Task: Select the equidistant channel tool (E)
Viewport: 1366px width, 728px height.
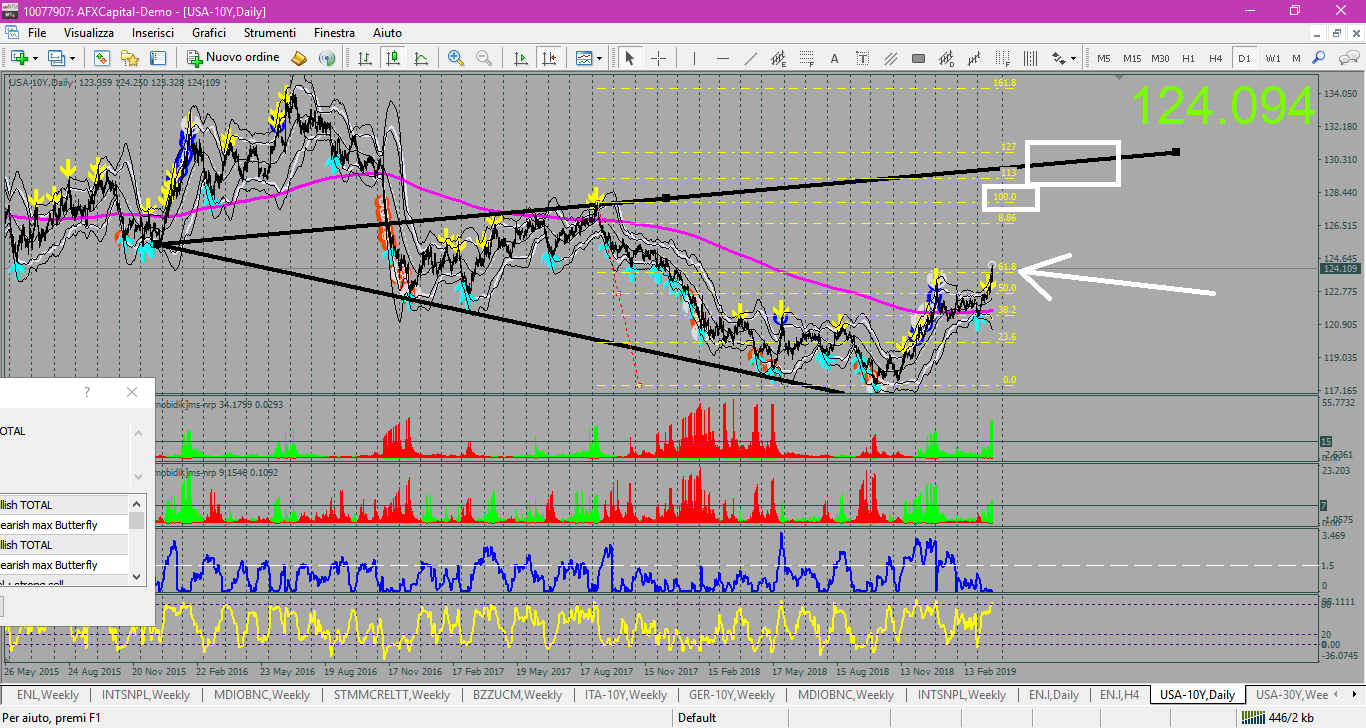Action: click(x=779, y=58)
